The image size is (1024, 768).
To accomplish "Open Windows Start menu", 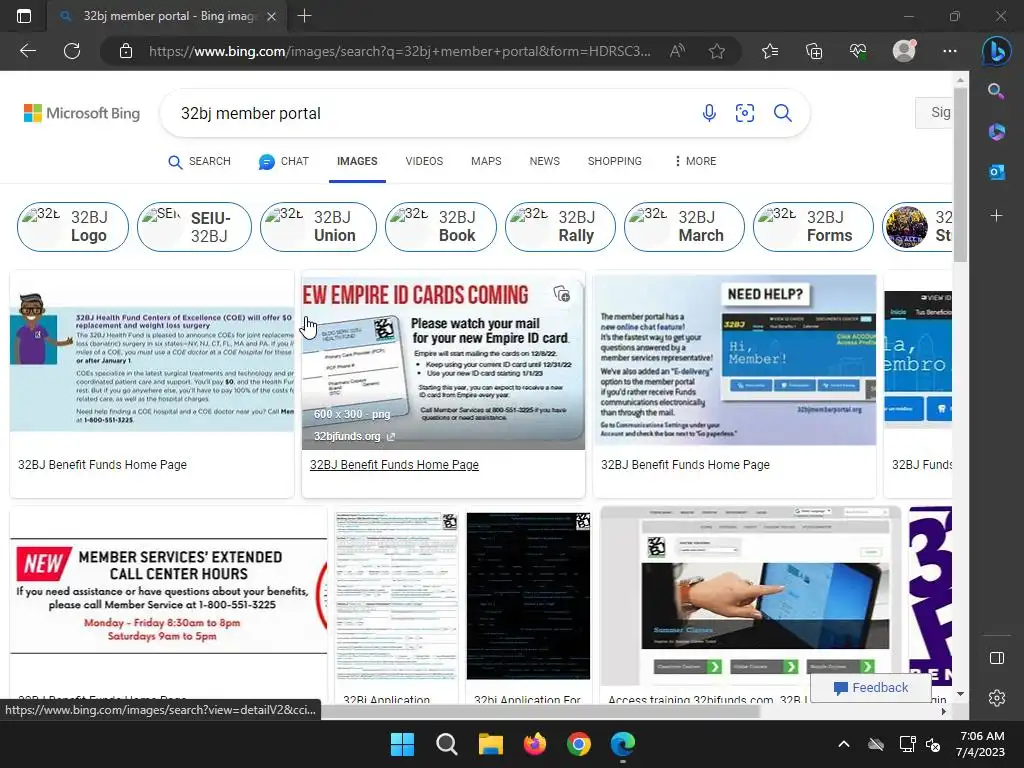I will 402,744.
